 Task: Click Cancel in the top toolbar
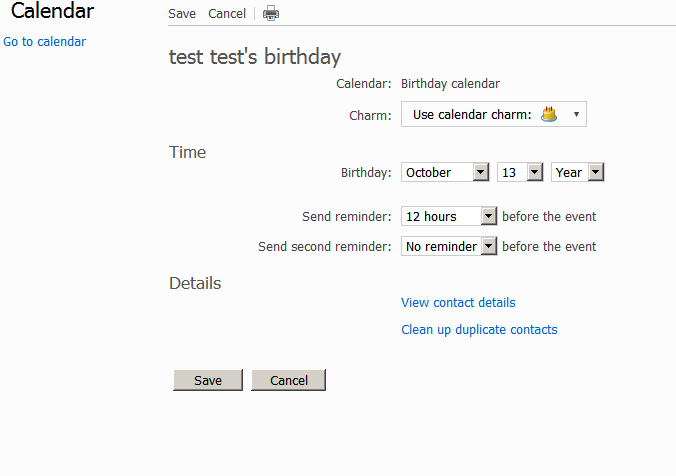click(227, 14)
